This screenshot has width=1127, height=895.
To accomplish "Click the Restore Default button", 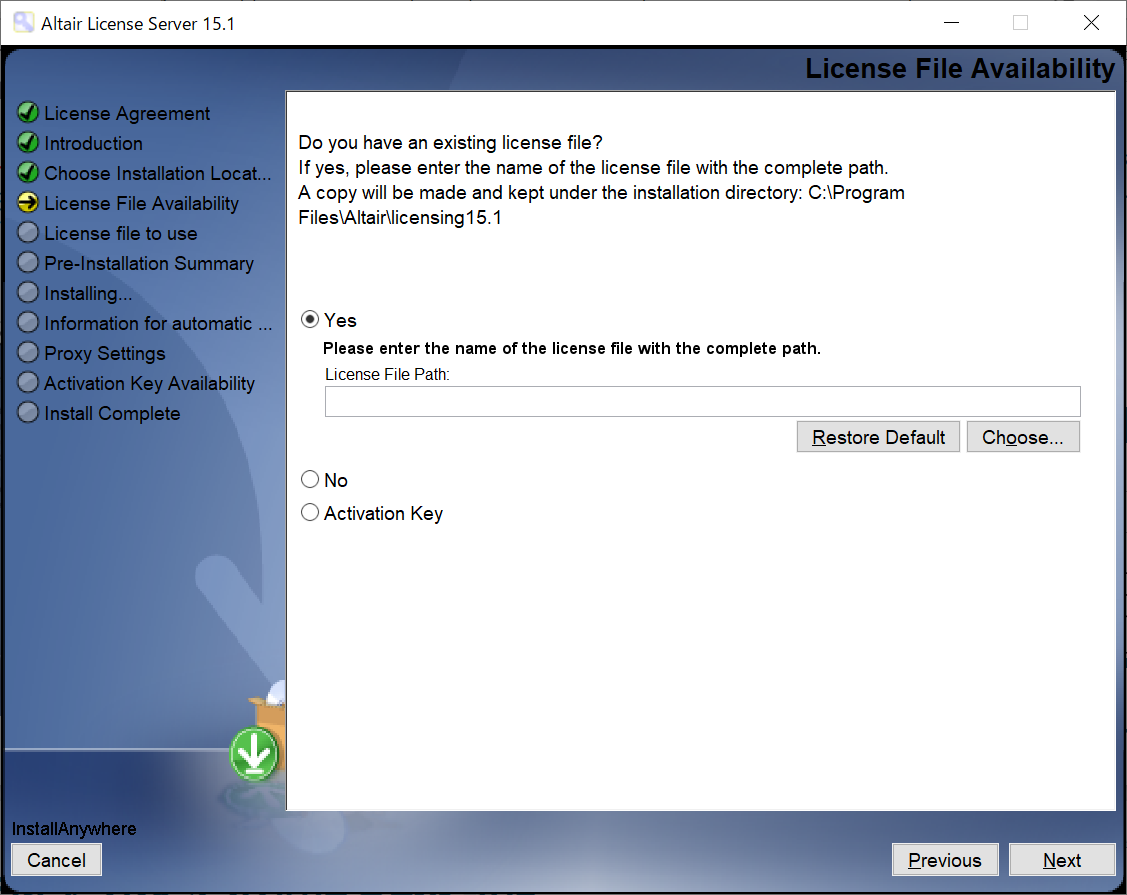I will point(878,437).
